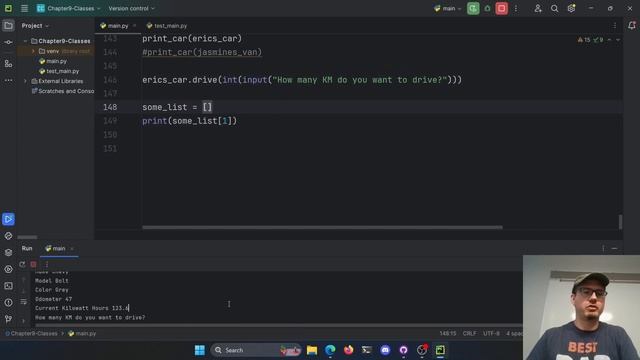Open the Services tool window icon
This screenshot has height=360, width=640.
(8, 269)
